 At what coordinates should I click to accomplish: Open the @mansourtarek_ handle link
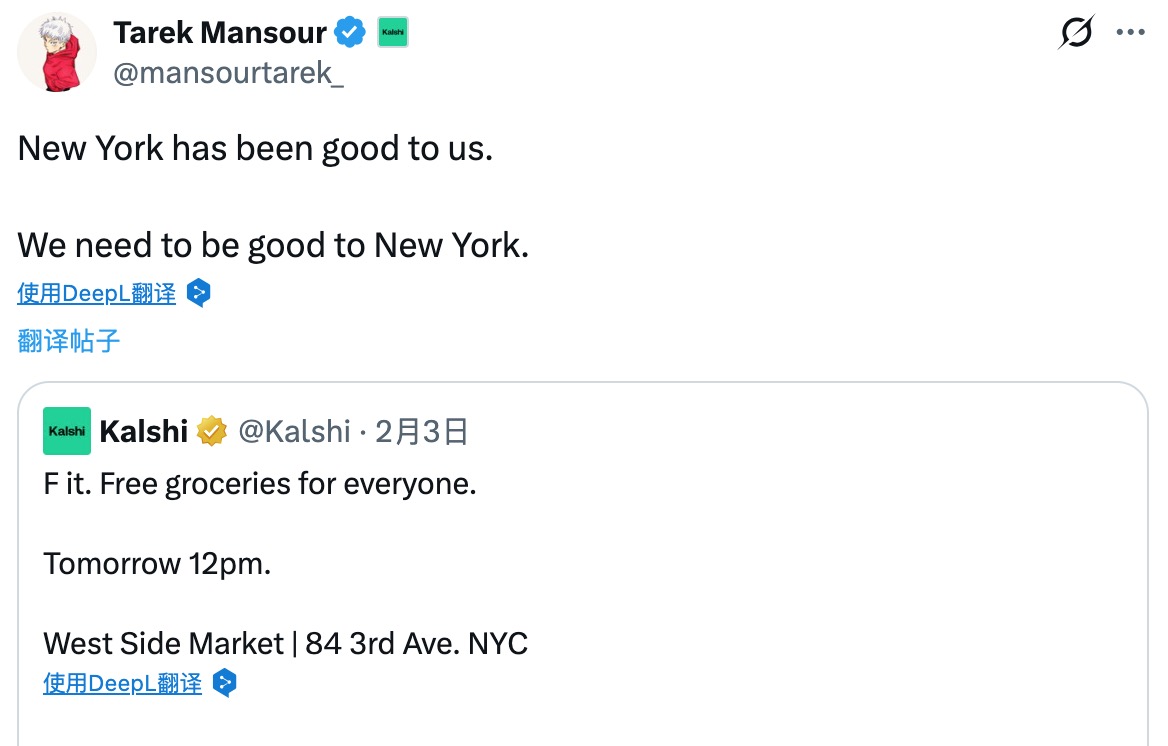point(228,74)
